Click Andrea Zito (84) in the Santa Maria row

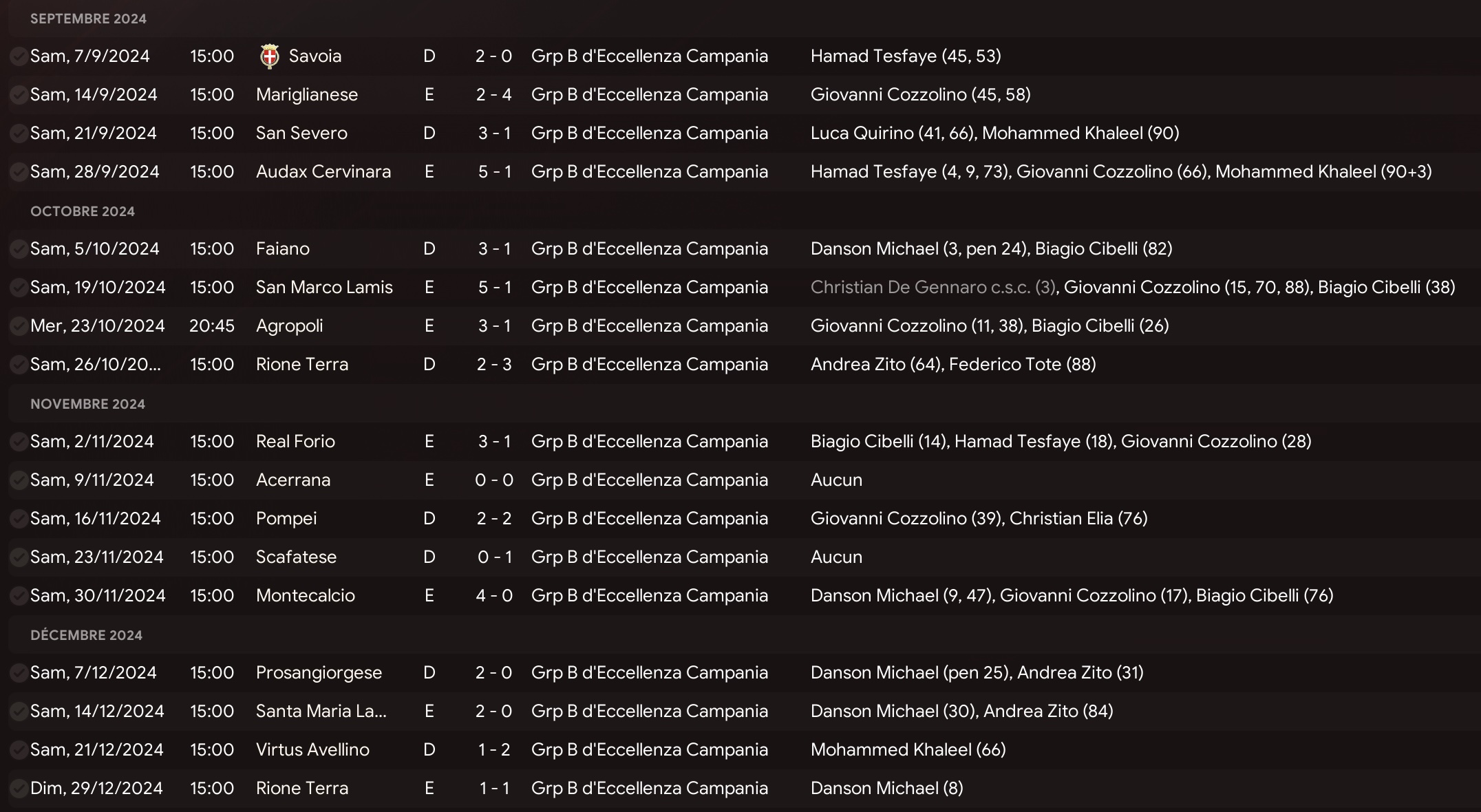[x=1048, y=712]
